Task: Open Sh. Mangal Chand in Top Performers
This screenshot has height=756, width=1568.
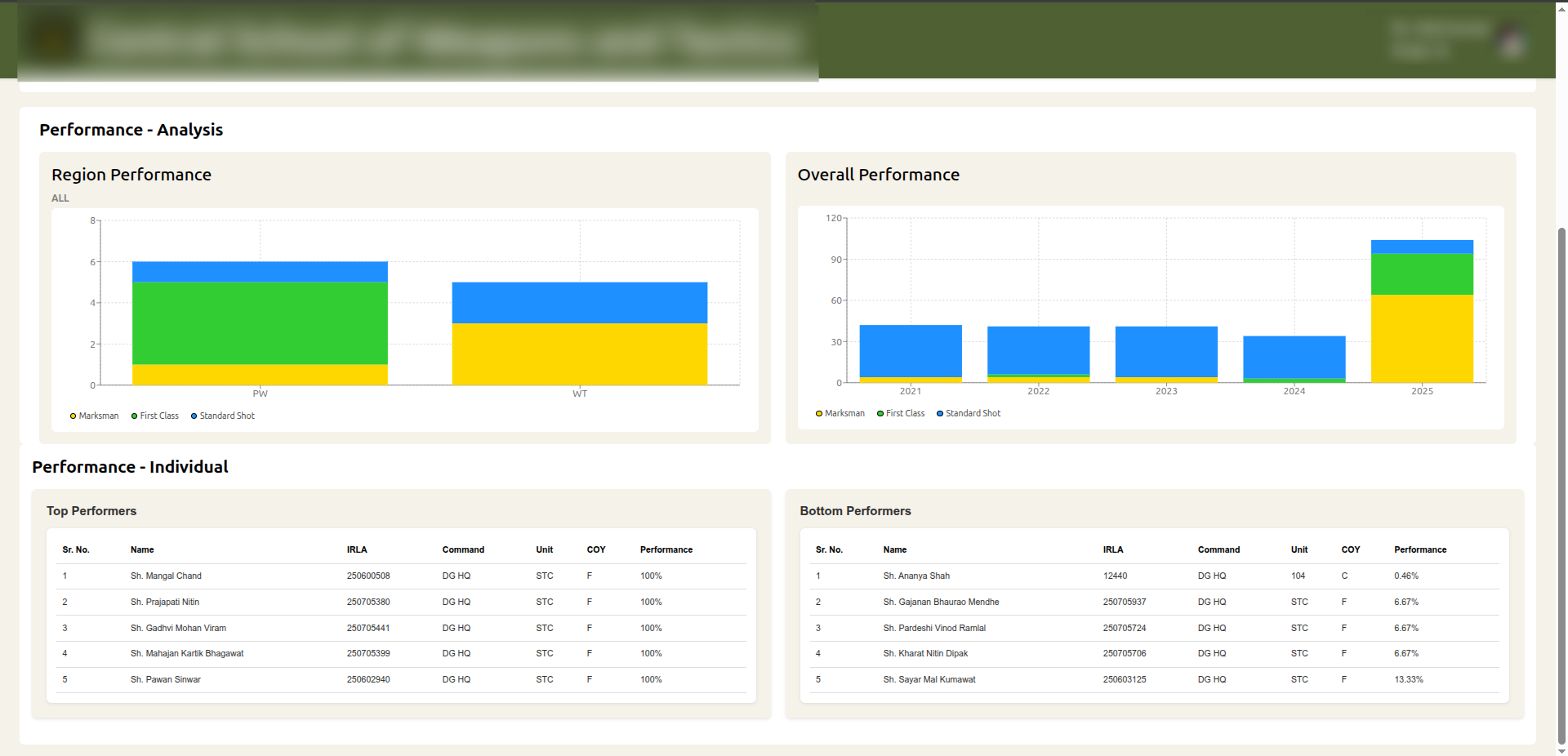Action: 166,576
